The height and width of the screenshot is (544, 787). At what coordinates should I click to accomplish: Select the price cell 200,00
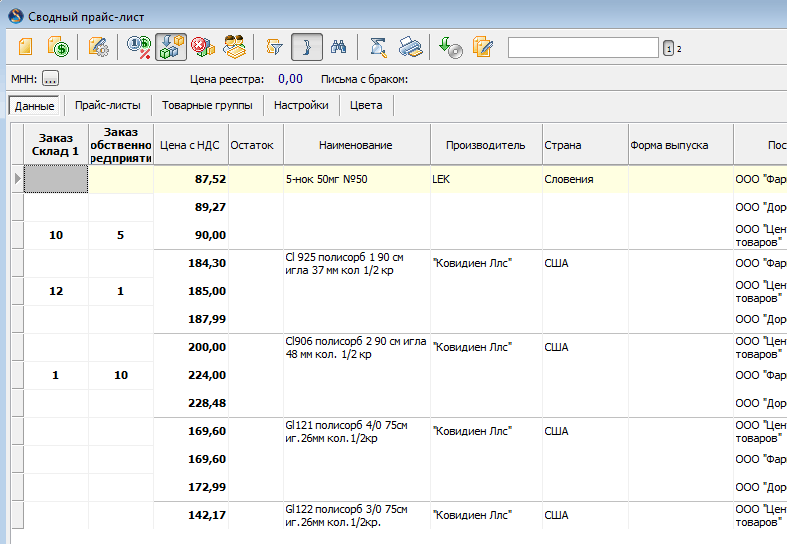191,347
